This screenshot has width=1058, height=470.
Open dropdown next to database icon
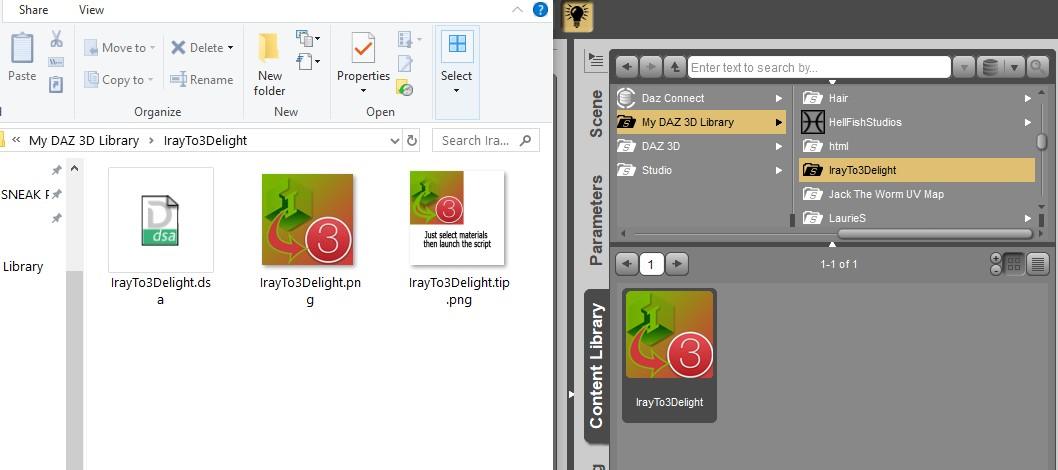pyautogui.click(x=1013, y=67)
